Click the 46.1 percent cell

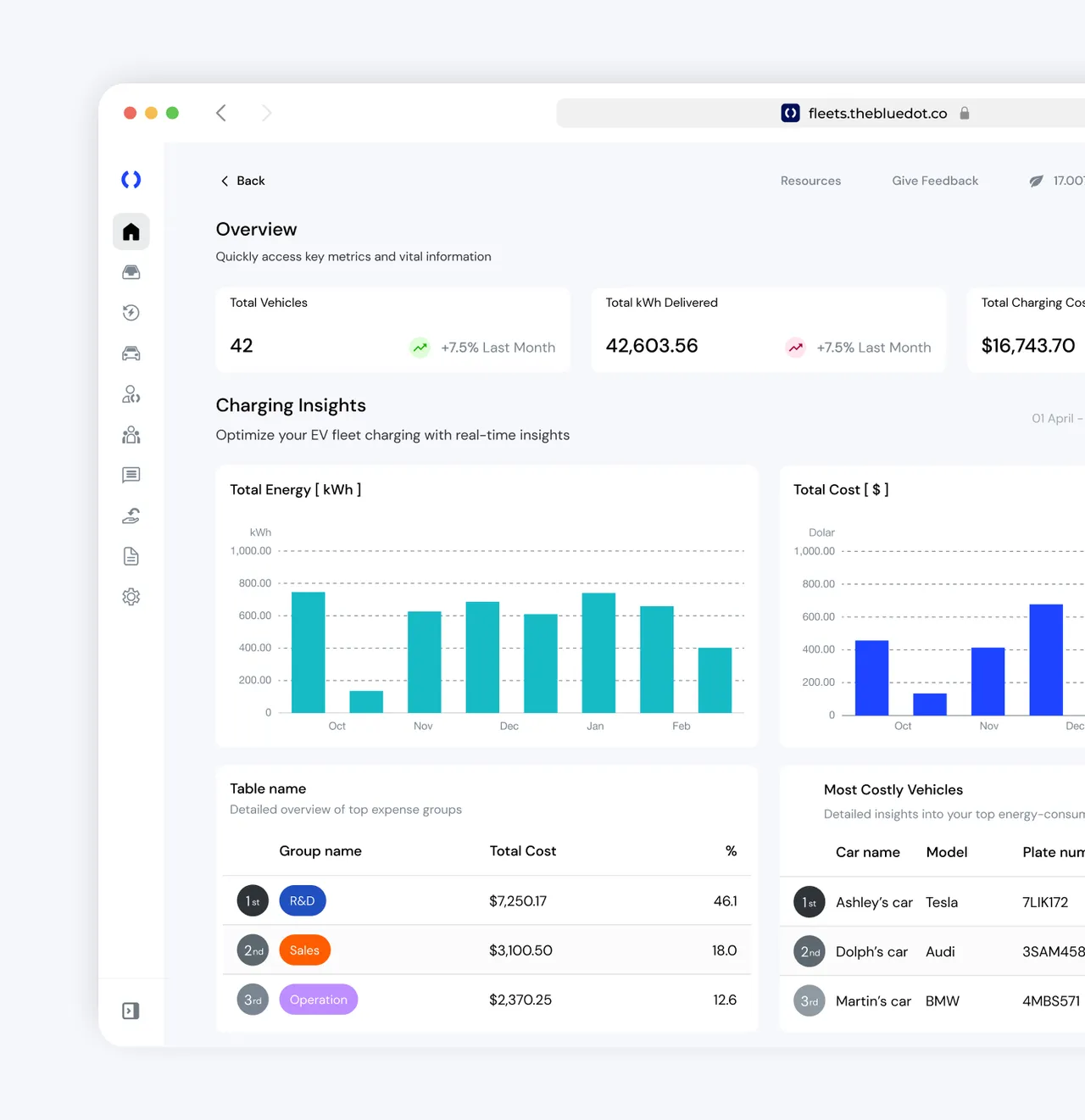tap(726, 900)
